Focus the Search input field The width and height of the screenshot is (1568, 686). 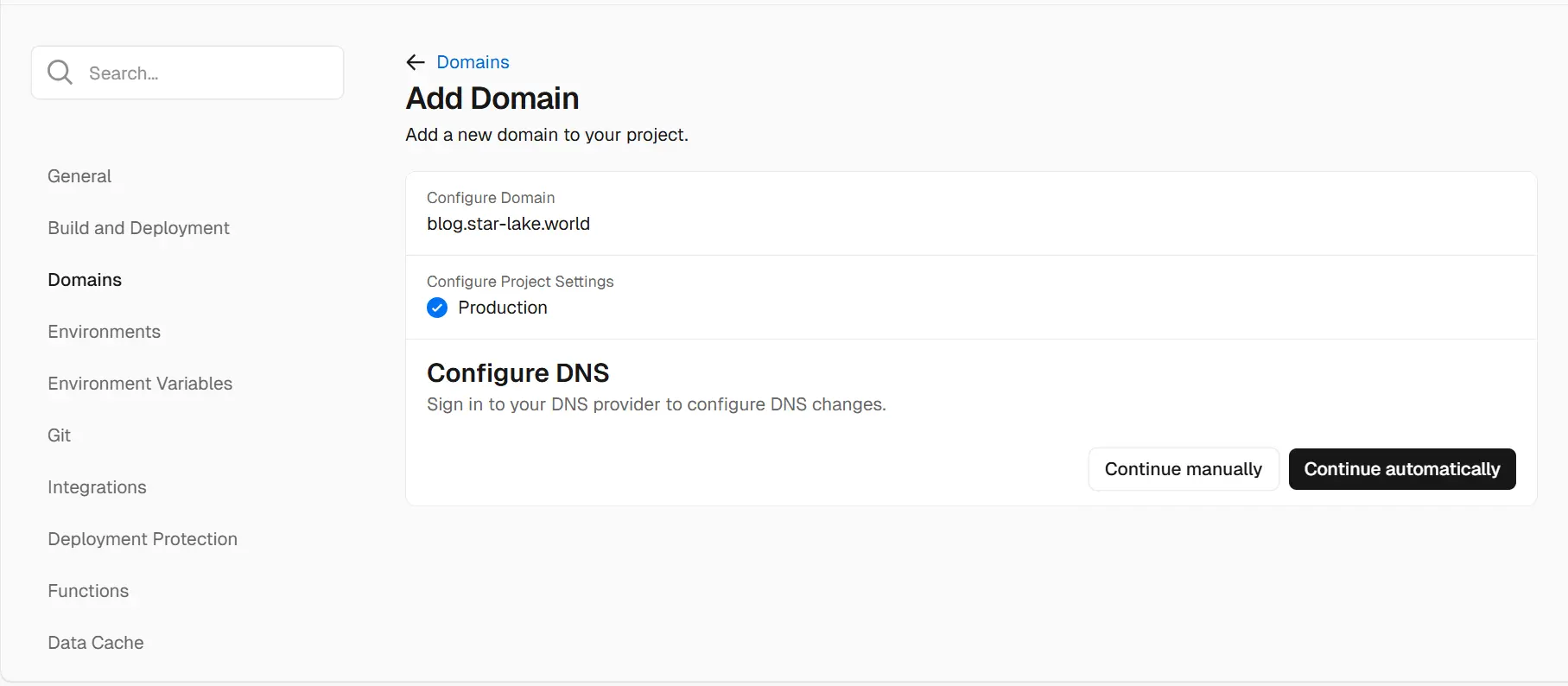click(x=187, y=73)
